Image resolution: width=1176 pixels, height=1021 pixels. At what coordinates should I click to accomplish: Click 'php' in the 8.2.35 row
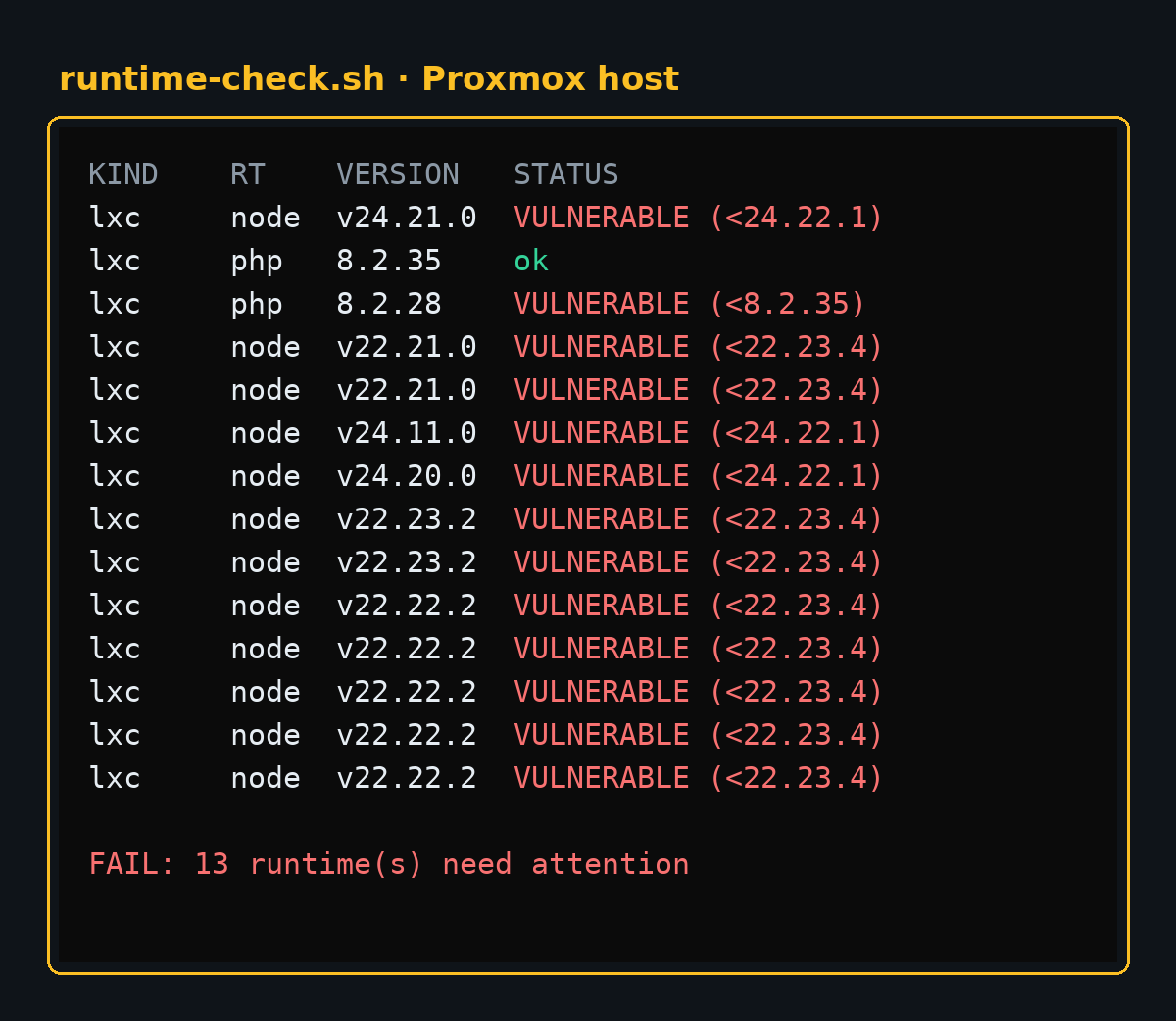(257, 261)
